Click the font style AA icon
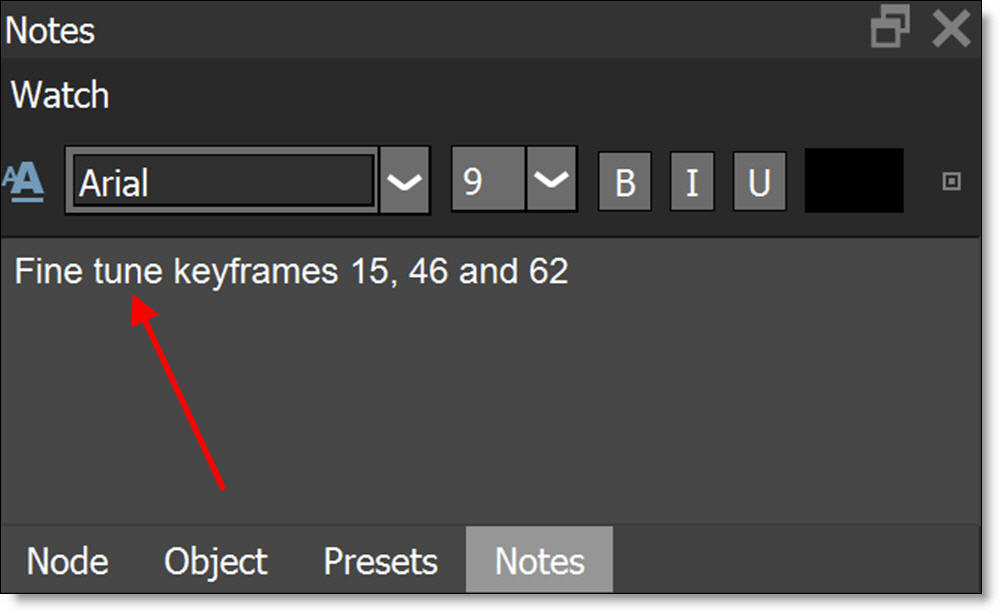The height and width of the screenshot is (612, 1000). click(x=24, y=182)
